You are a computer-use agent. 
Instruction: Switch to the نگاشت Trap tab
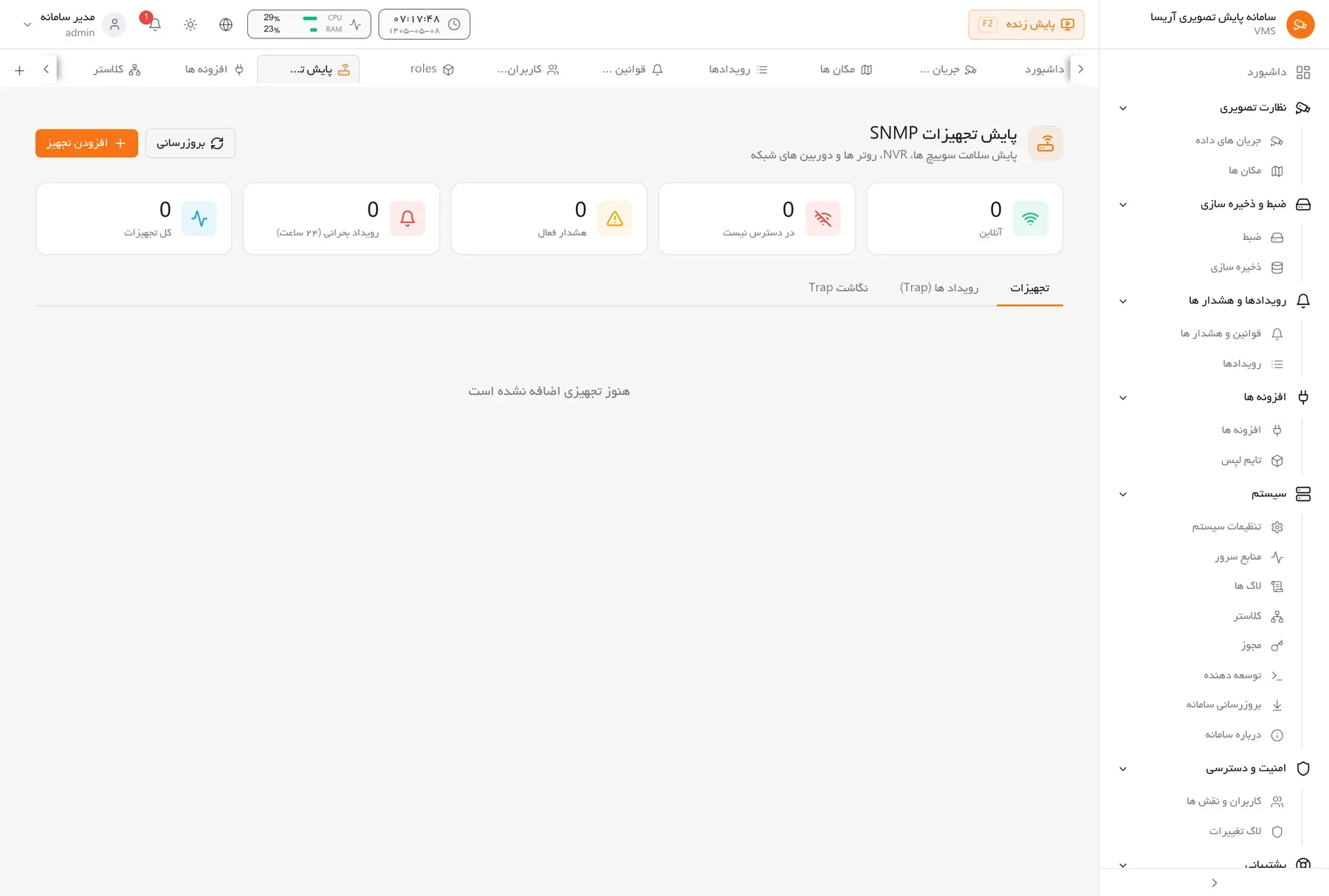click(838, 288)
